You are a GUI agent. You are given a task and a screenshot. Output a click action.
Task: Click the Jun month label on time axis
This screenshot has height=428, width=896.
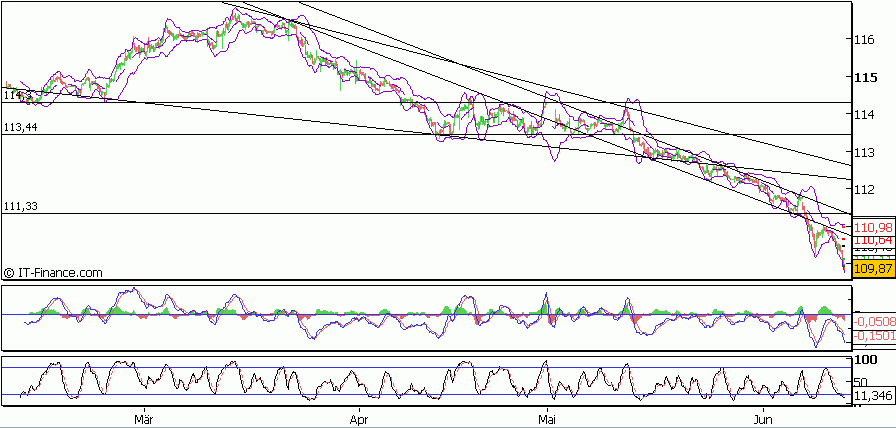(763, 419)
